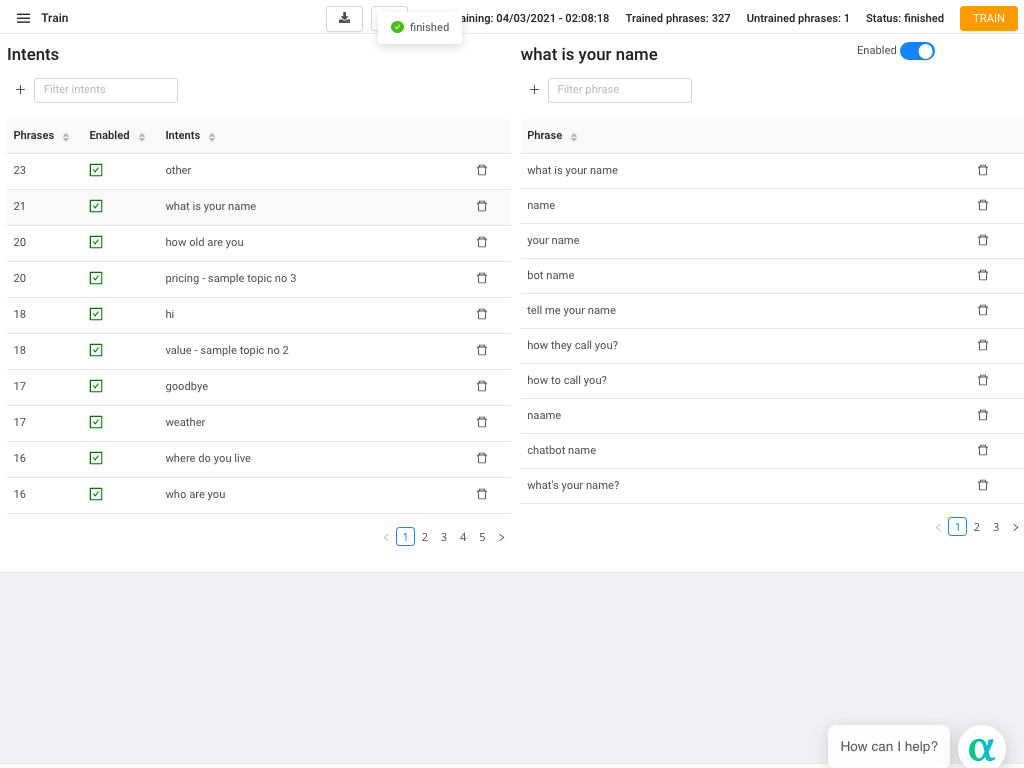Click the plus icon to add intent
The height and width of the screenshot is (768, 1024).
pyautogui.click(x=20, y=90)
